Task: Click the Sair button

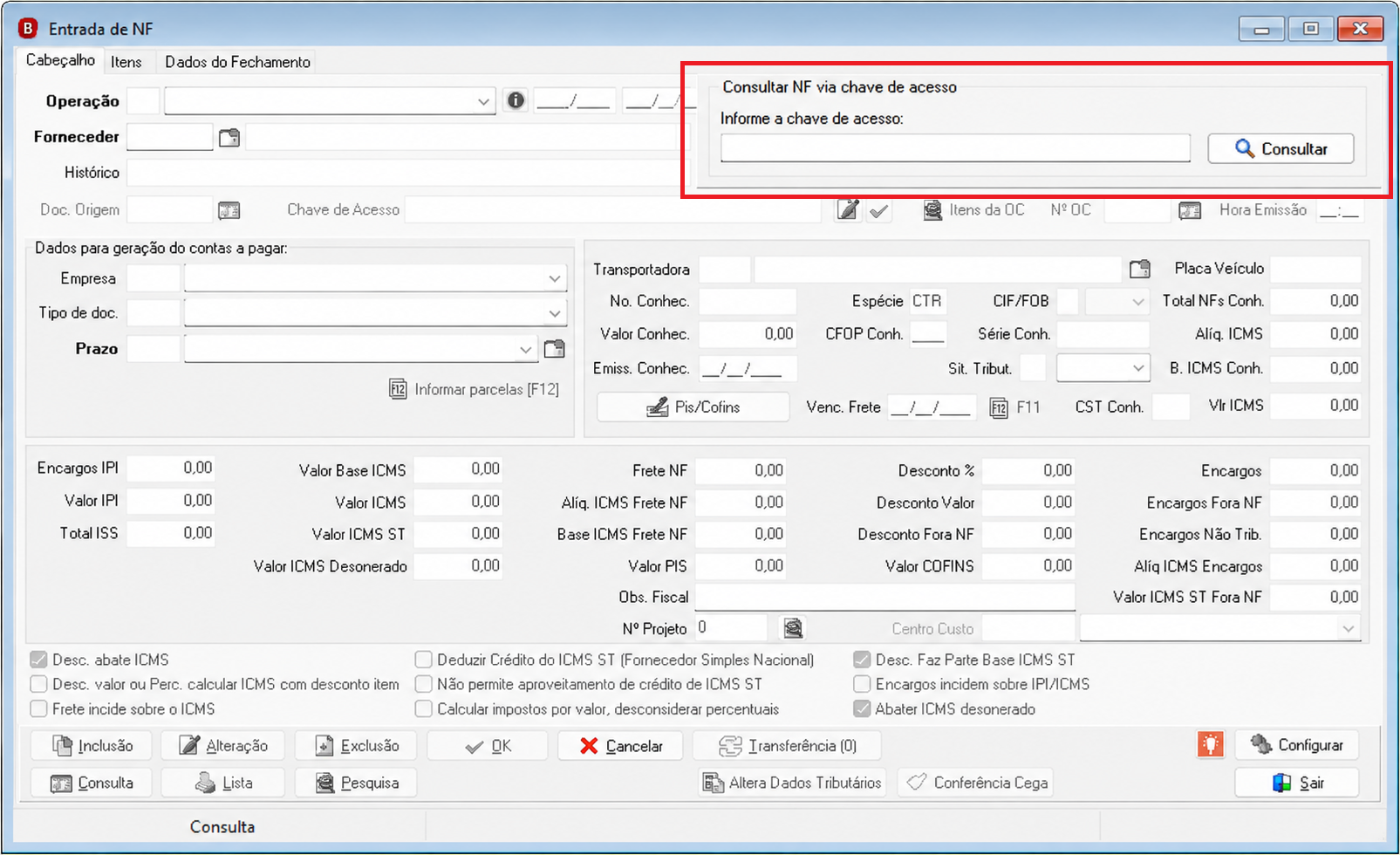Action: [1297, 783]
